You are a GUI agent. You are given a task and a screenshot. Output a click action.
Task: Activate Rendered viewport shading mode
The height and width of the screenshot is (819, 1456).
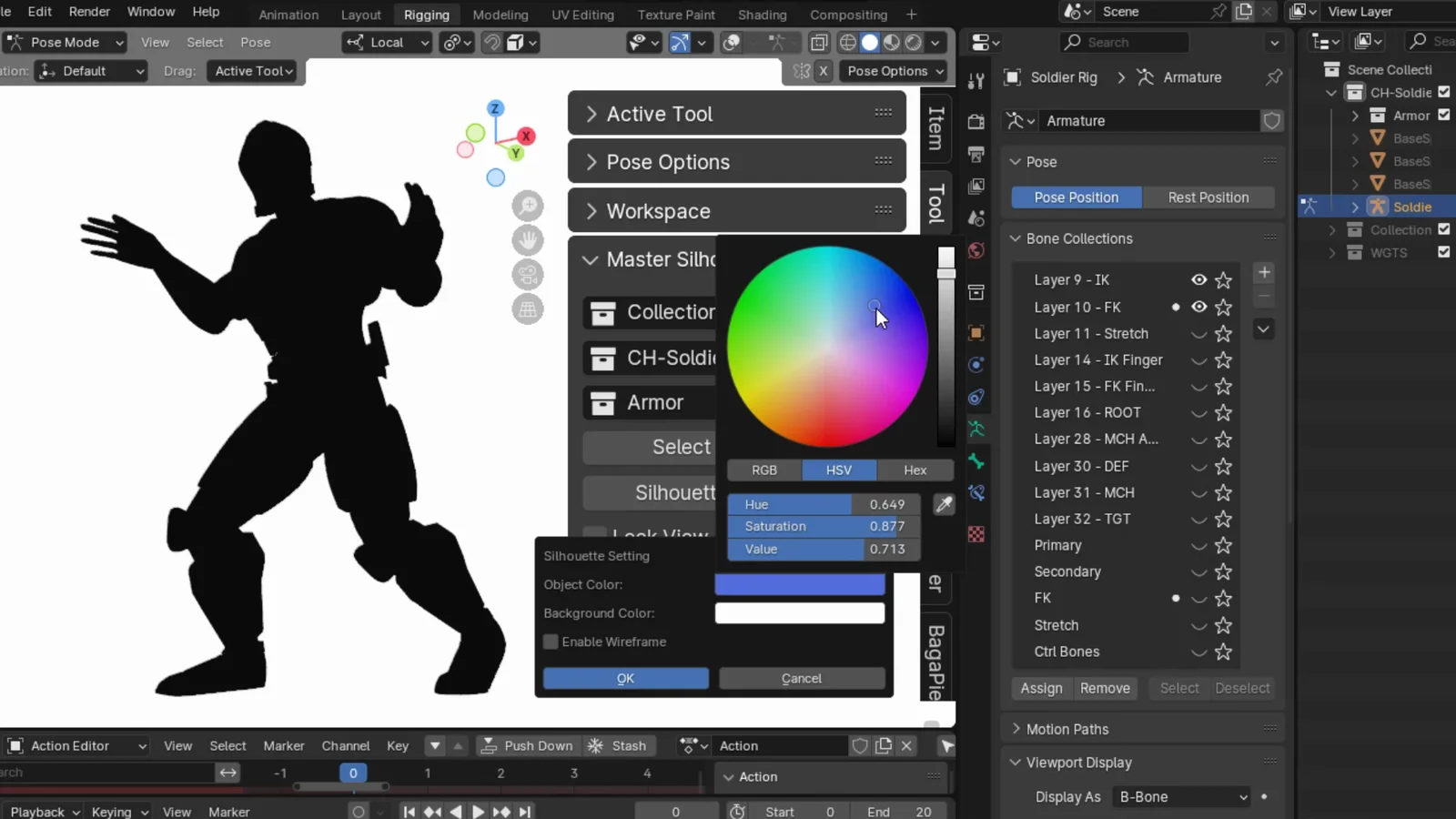click(913, 42)
